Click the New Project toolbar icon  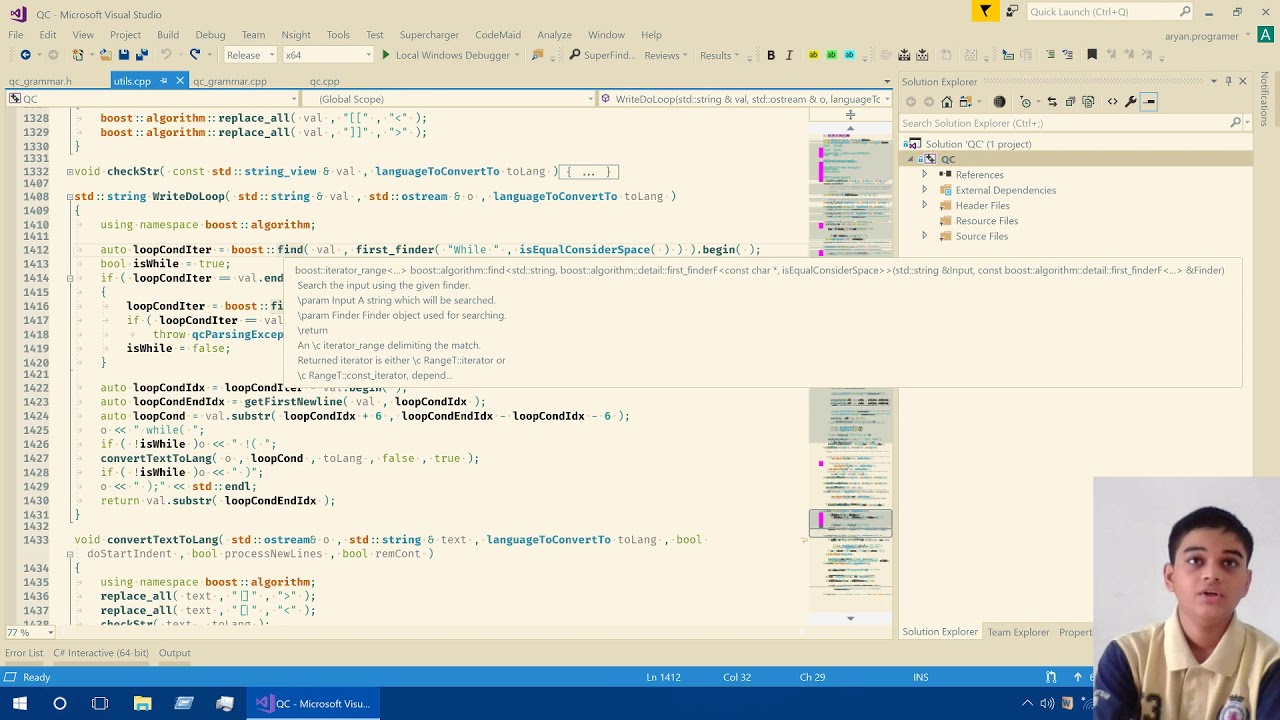coord(78,55)
